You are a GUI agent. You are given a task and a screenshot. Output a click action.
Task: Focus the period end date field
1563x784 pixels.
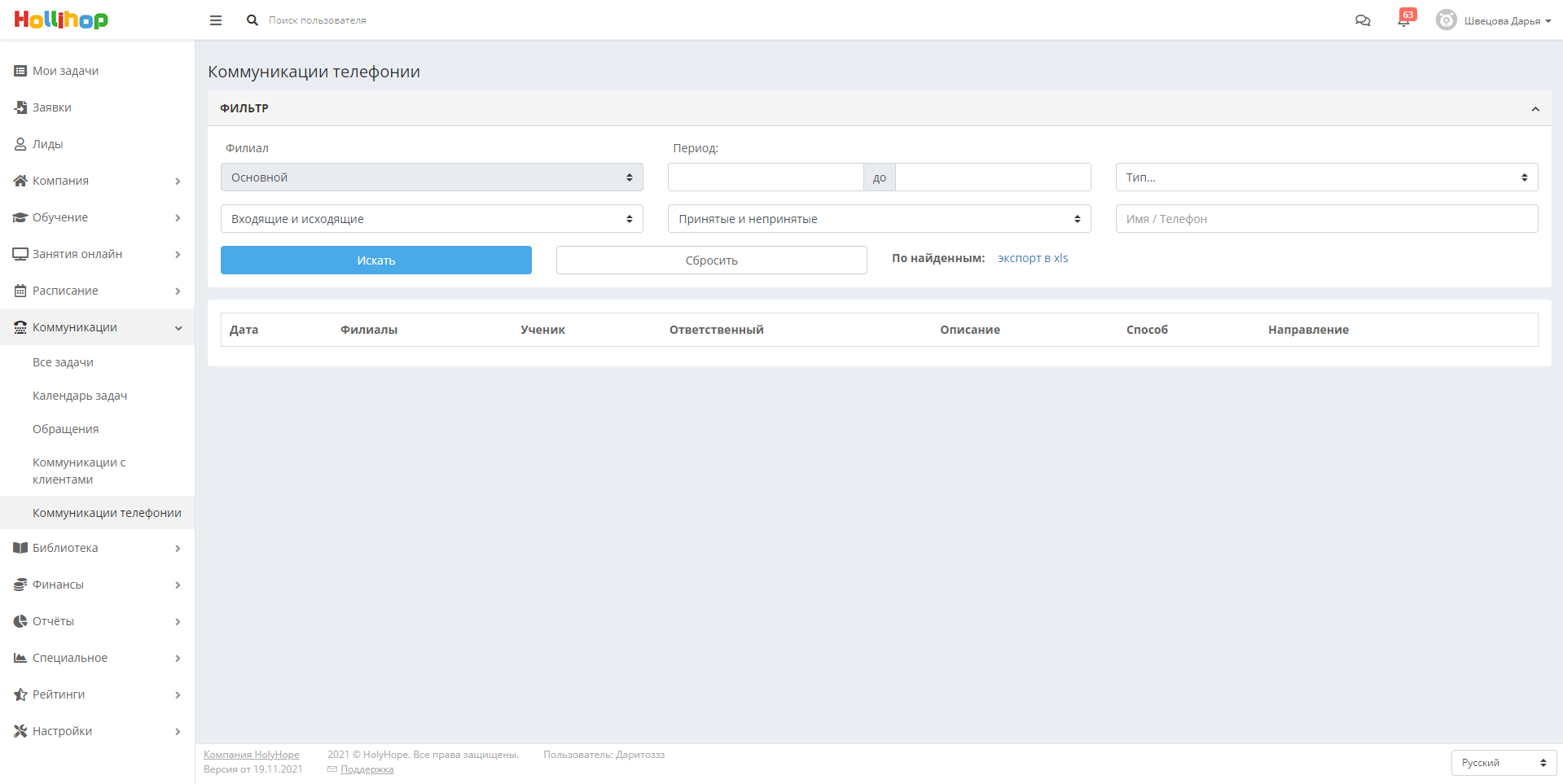[993, 177]
